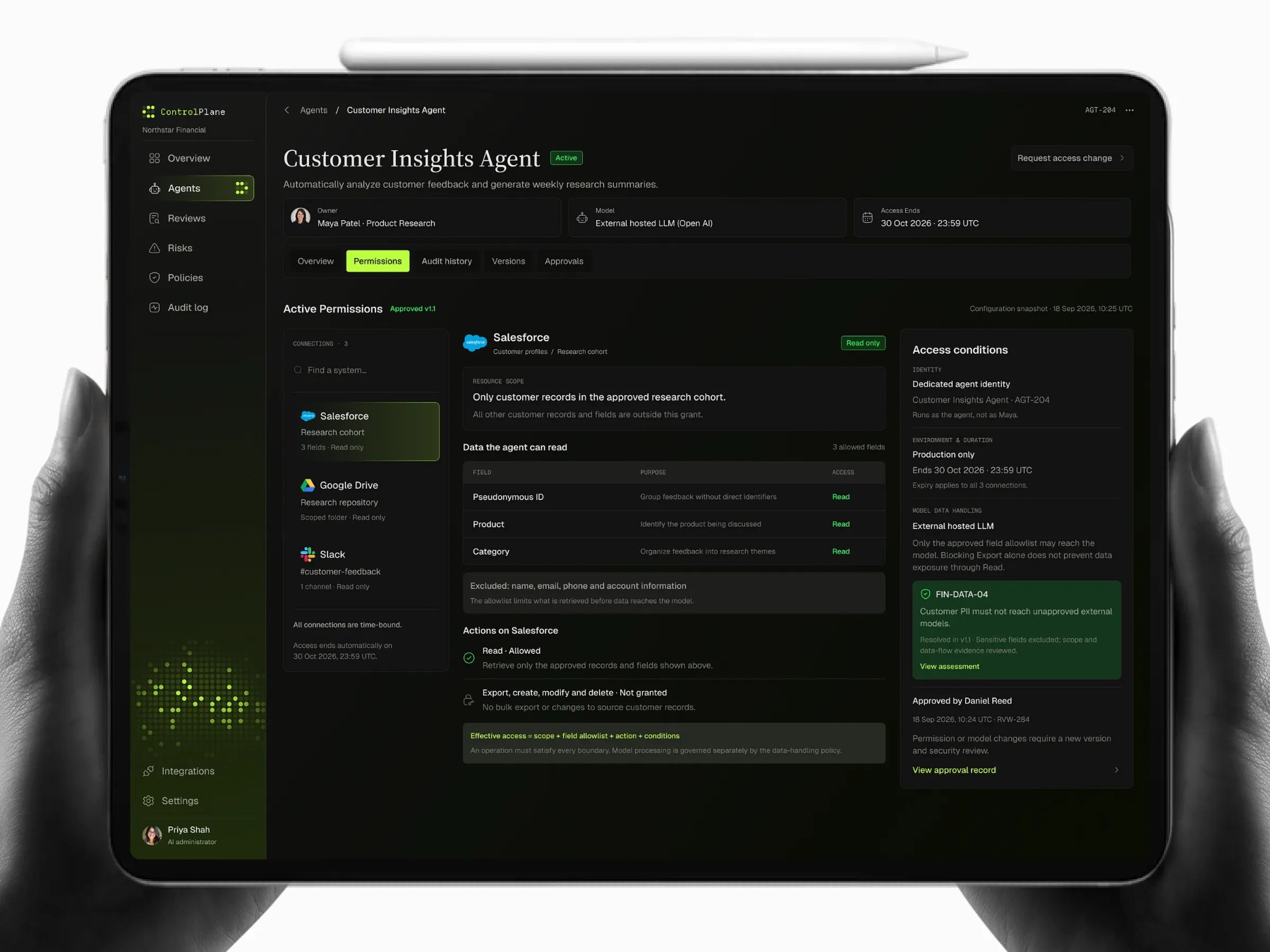Click the back arrow beside Agents breadcrumb
The width and height of the screenshot is (1270, 952).
[x=286, y=110]
